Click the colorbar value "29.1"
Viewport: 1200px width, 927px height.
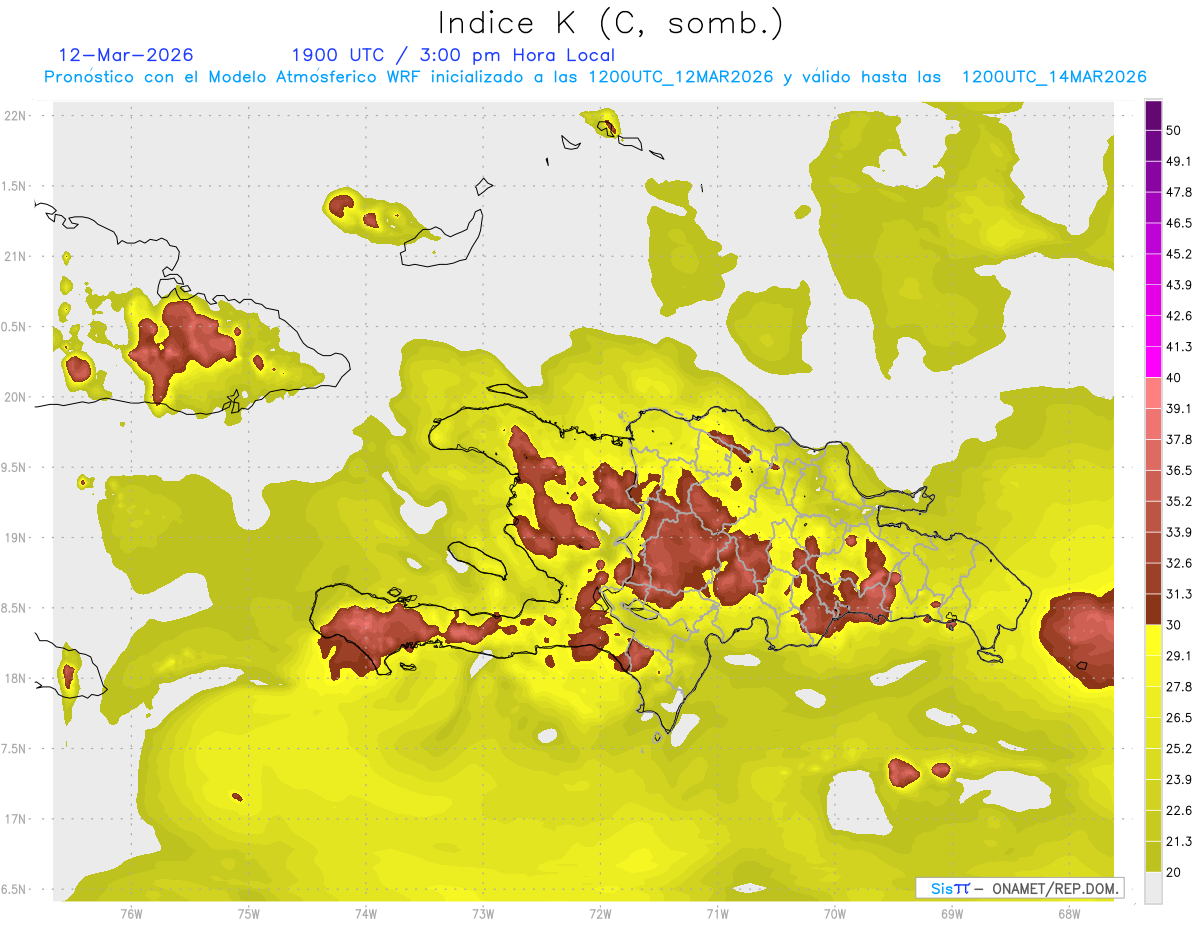(x=1179, y=655)
